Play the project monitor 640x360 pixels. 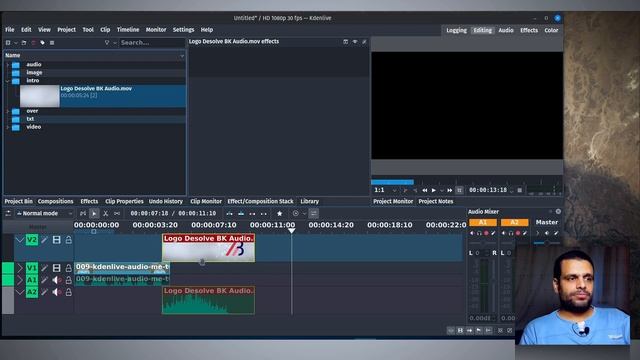[434, 190]
